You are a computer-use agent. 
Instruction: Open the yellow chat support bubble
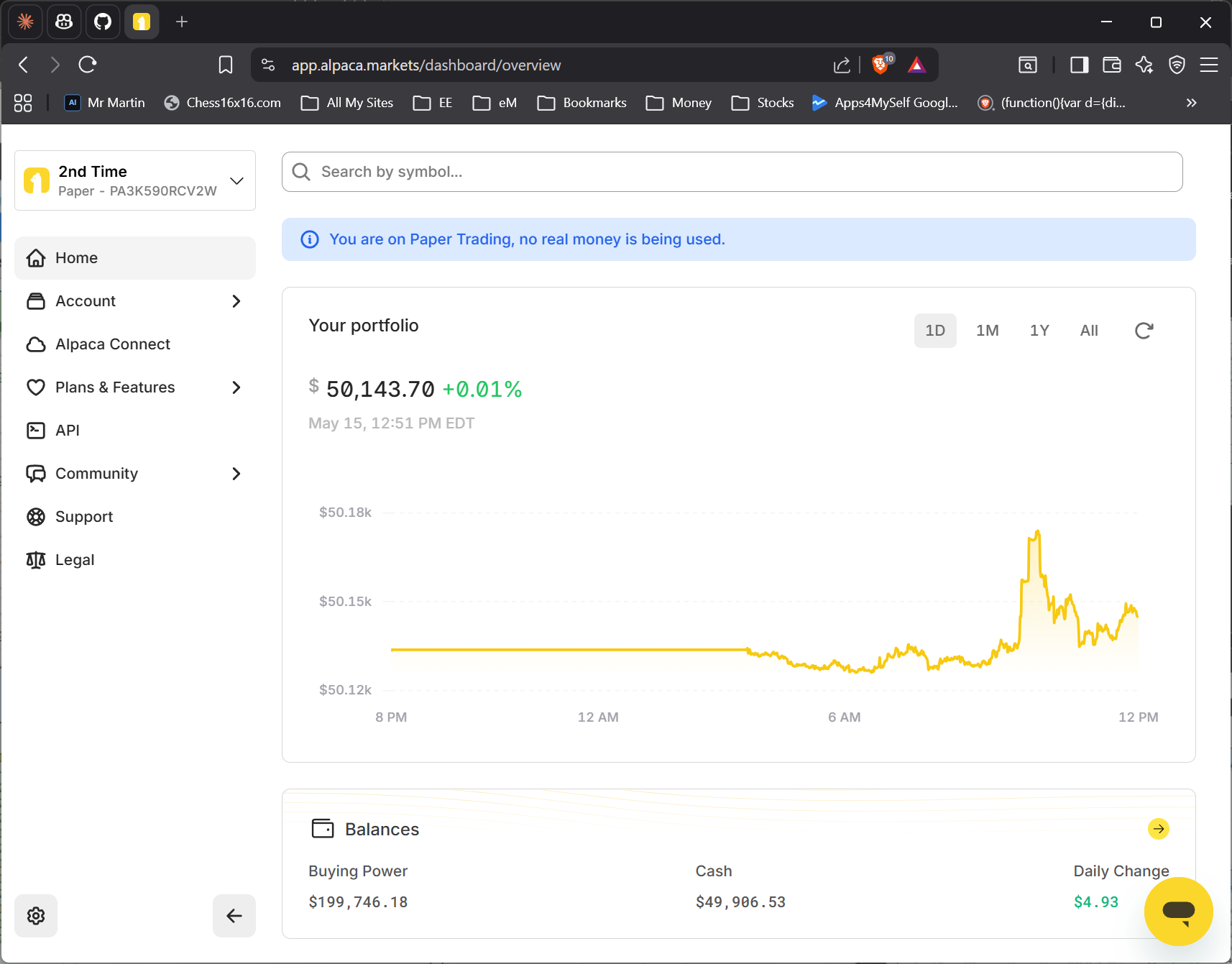[x=1179, y=912]
